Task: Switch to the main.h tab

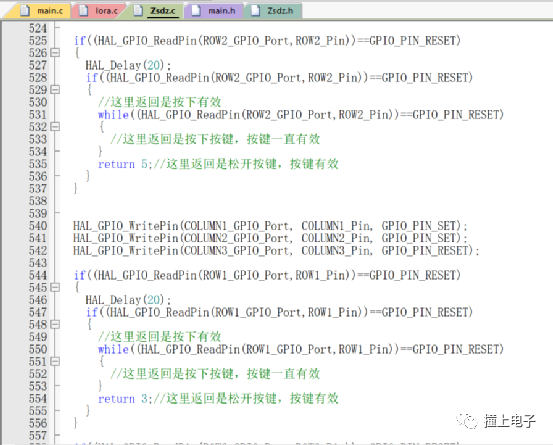Action: (214, 11)
